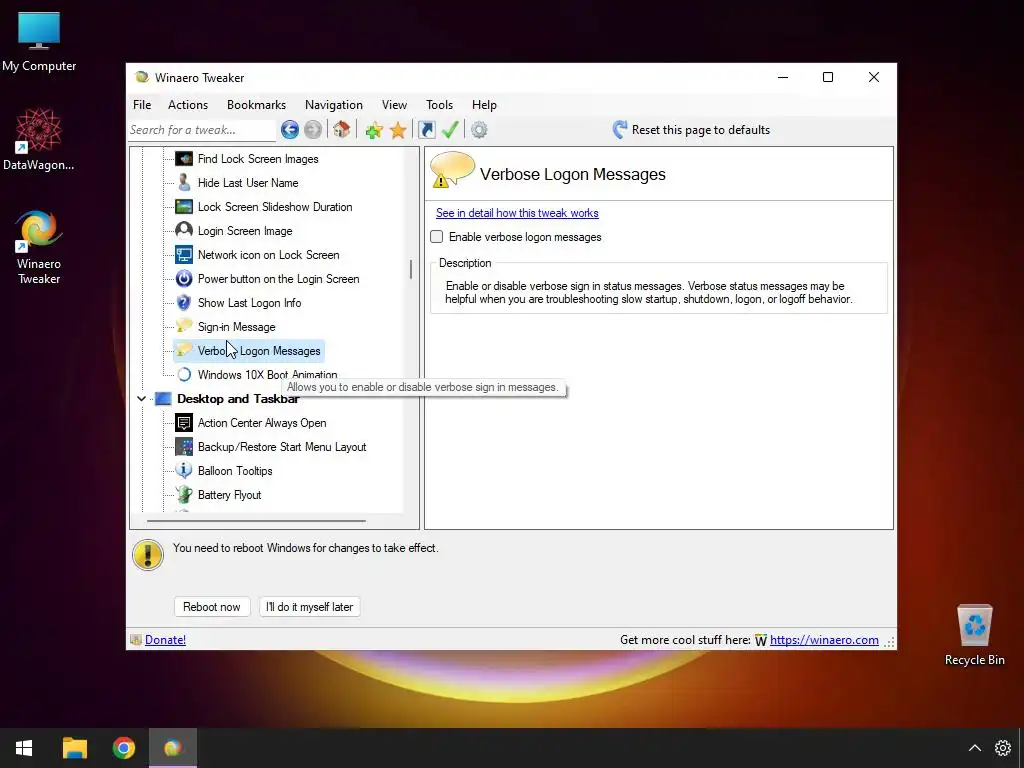The height and width of the screenshot is (768, 1024).
Task: Click the Show Last Logon Info shield icon
Action: tap(184, 303)
